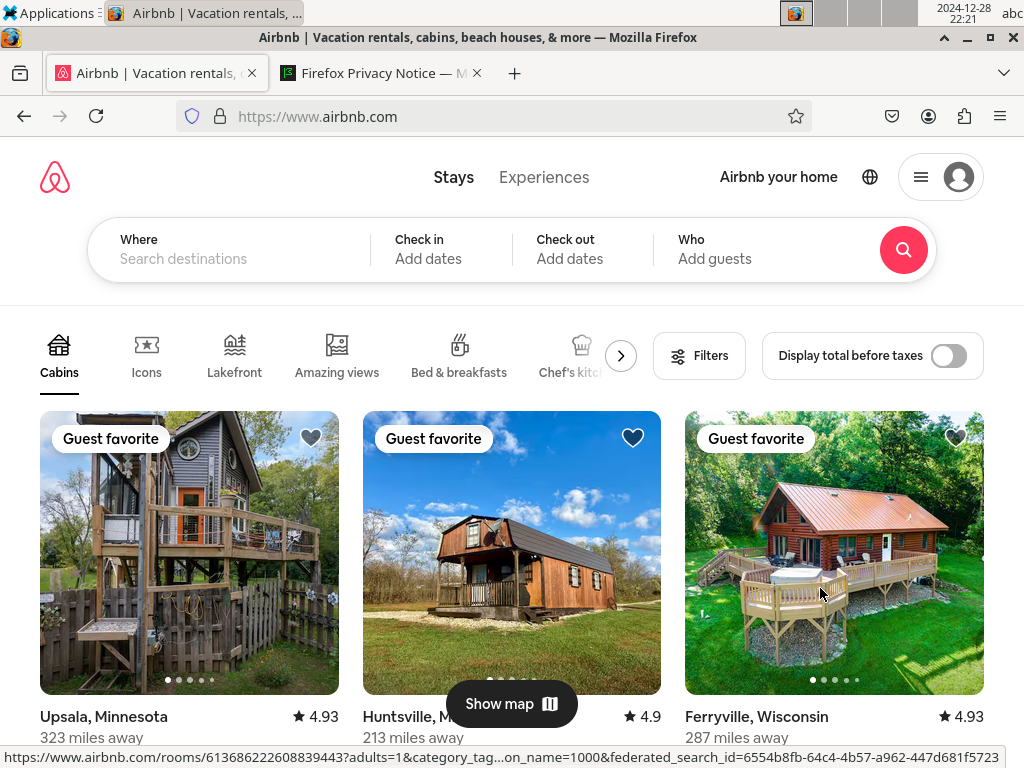This screenshot has height=768, width=1024.
Task: Toggle Display total before taxes switch
Action: pos(948,356)
